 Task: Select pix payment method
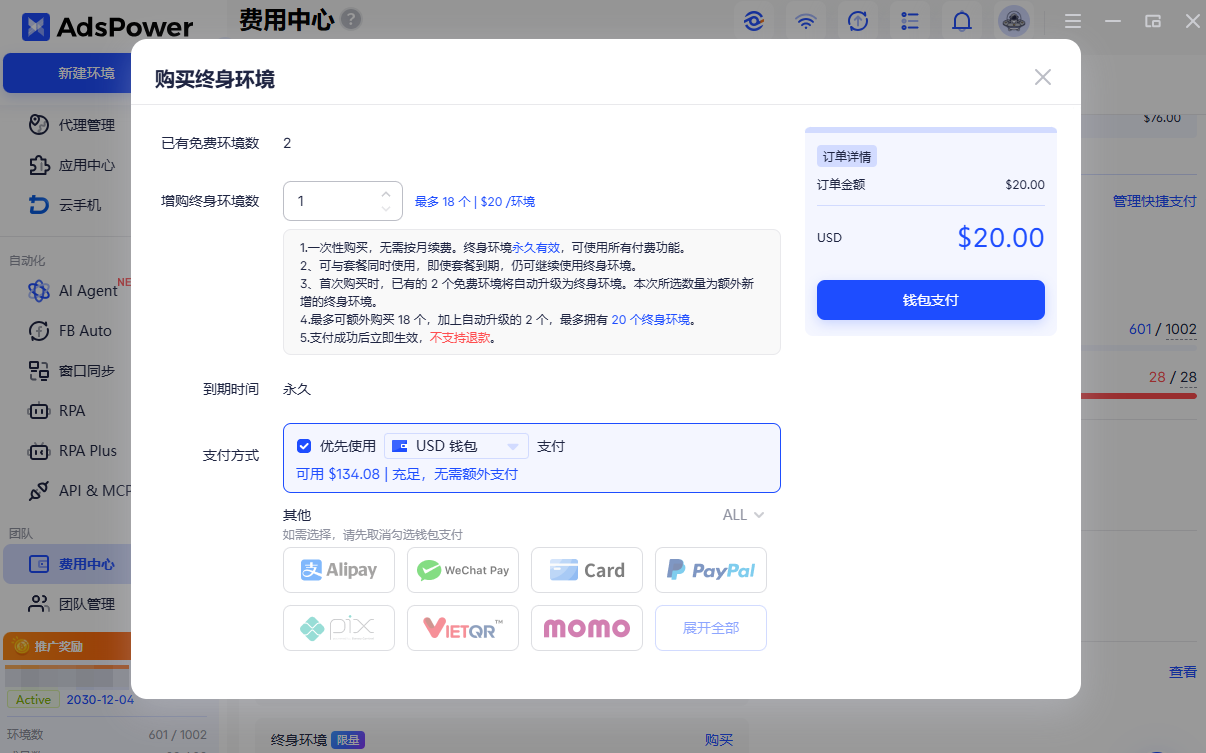tap(339, 628)
